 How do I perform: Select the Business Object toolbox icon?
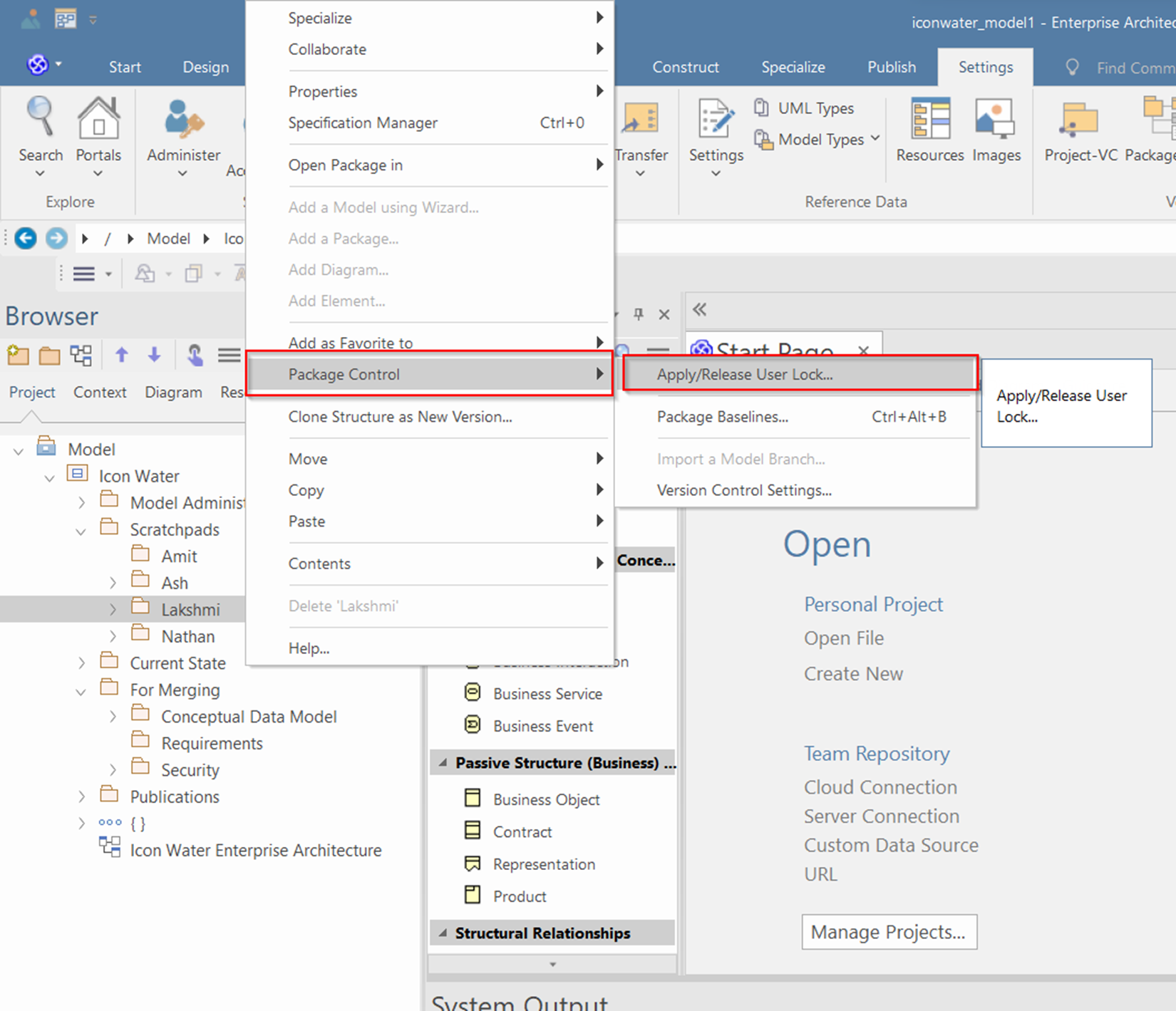pyautogui.click(x=472, y=798)
